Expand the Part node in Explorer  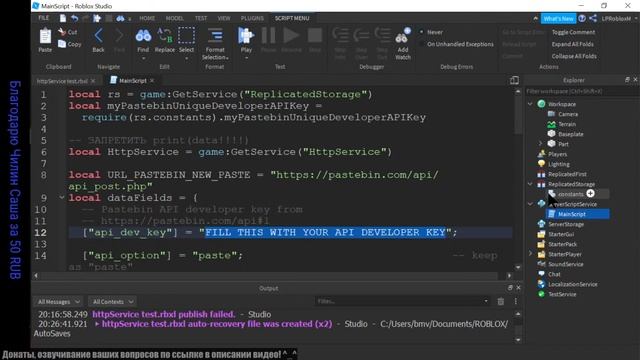540,144
